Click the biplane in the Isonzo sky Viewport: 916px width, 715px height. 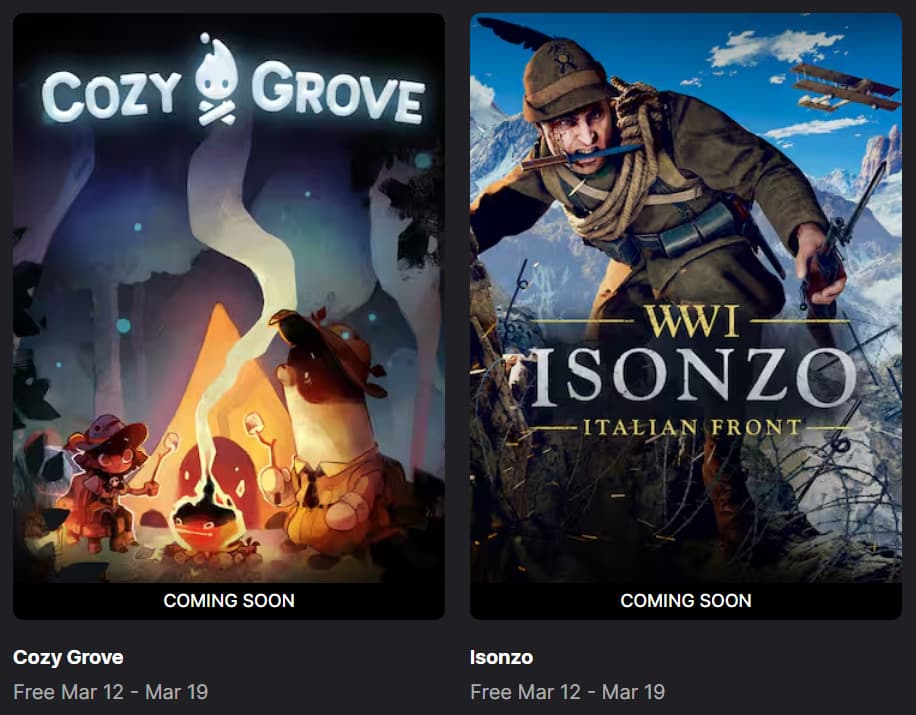(844, 88)
